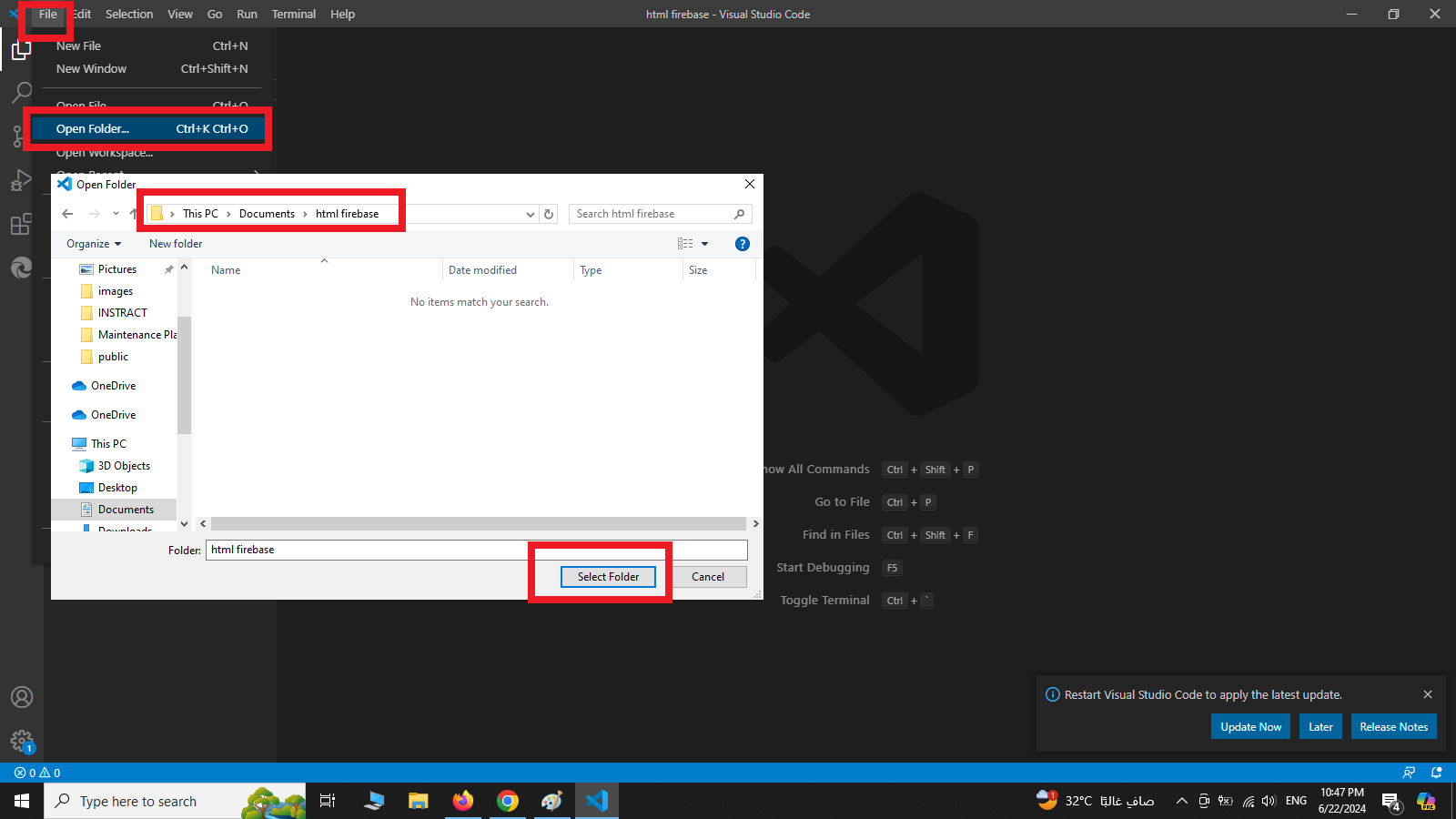
Task: Open the Run and Debug view
Action: [x=21, y=179]
